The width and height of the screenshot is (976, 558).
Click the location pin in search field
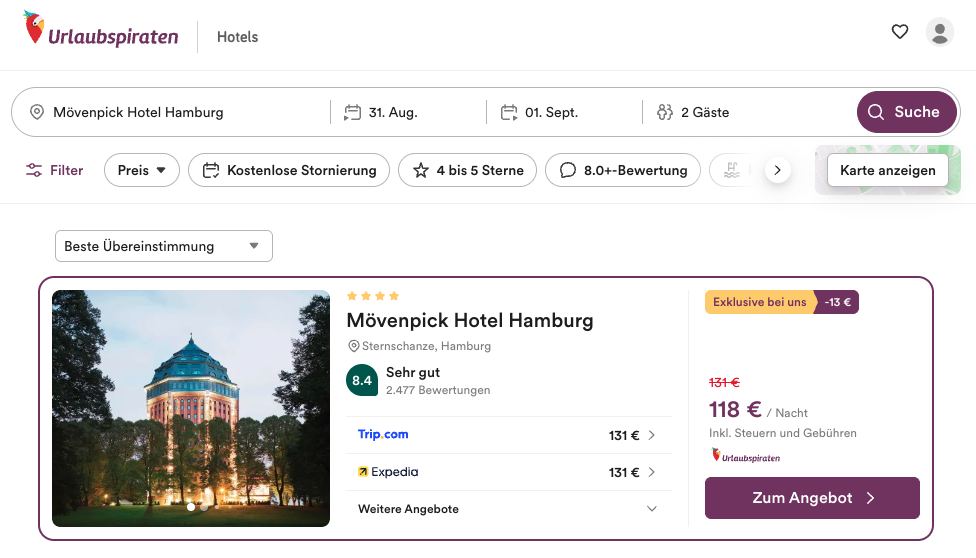point(37,112)
